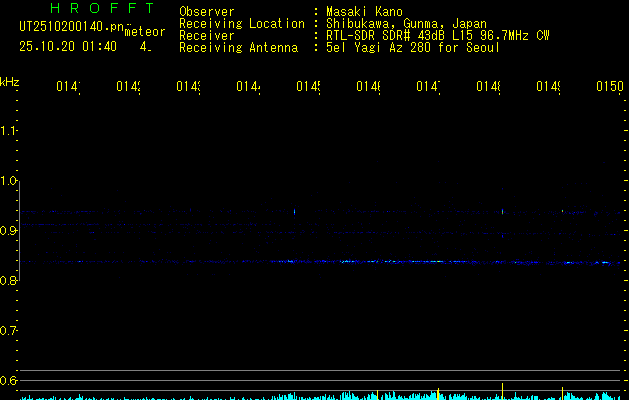
Task: Click the 0.8 frequency axis label
Action: tap(9, 280)
